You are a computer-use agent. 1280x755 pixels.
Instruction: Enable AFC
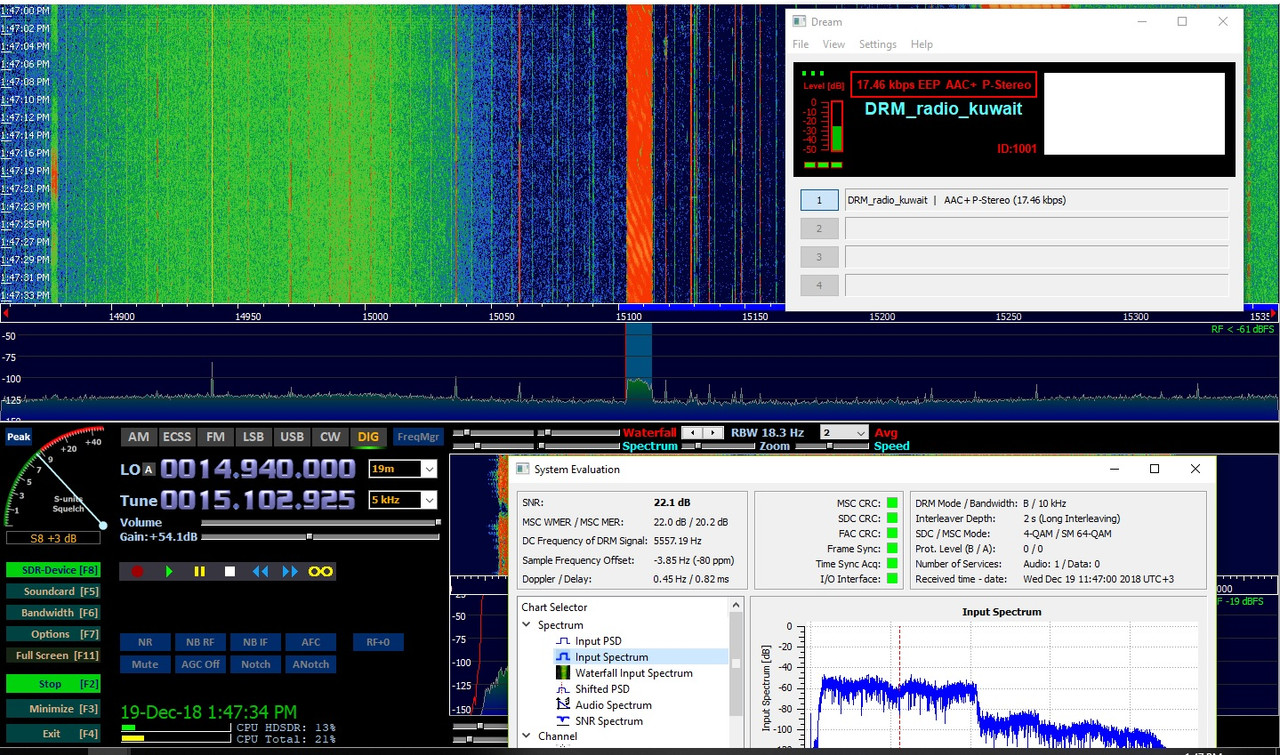point(310,642)
